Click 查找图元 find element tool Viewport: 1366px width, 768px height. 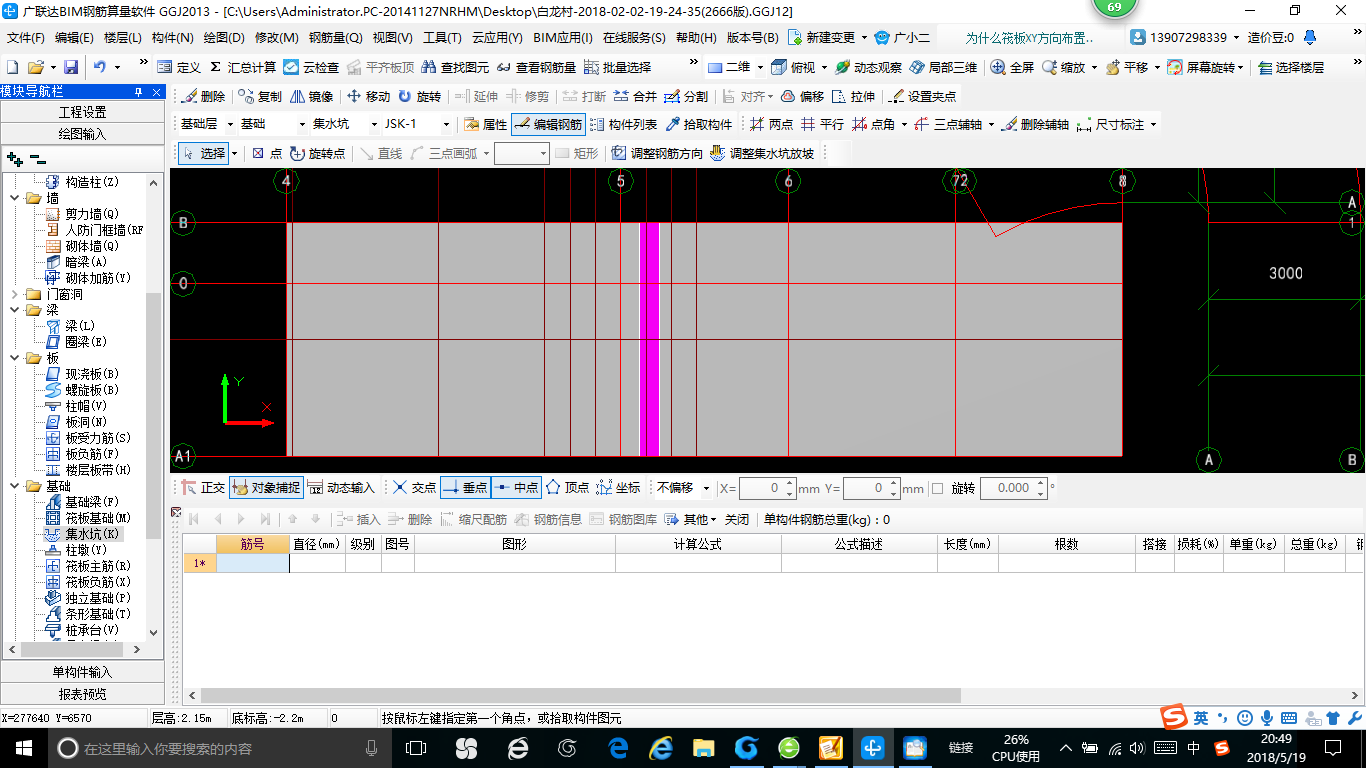[456, 67]
